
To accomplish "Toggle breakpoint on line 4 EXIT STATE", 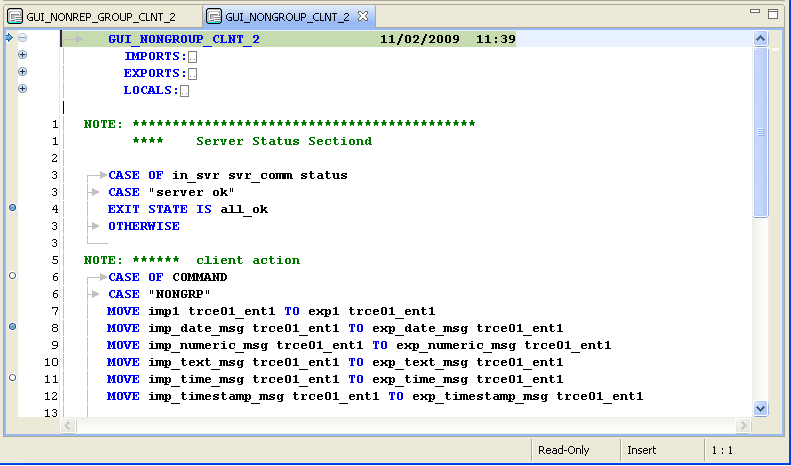I will click(13, 207).
